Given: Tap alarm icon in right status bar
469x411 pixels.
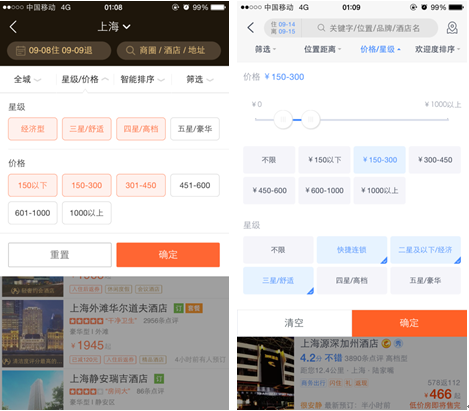Looking at the screenshot, I should pos(424,7).
